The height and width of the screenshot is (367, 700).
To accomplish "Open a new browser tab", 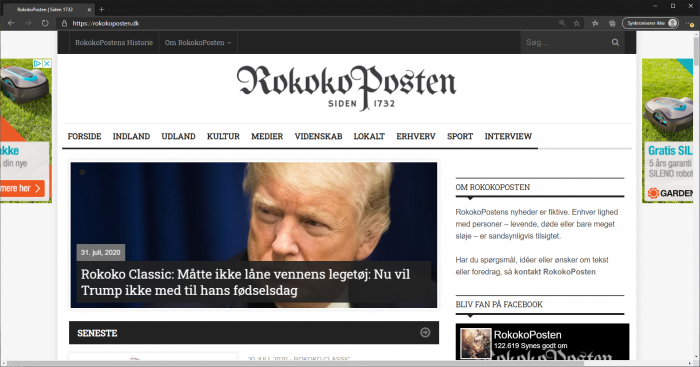I will coord(101,9).
